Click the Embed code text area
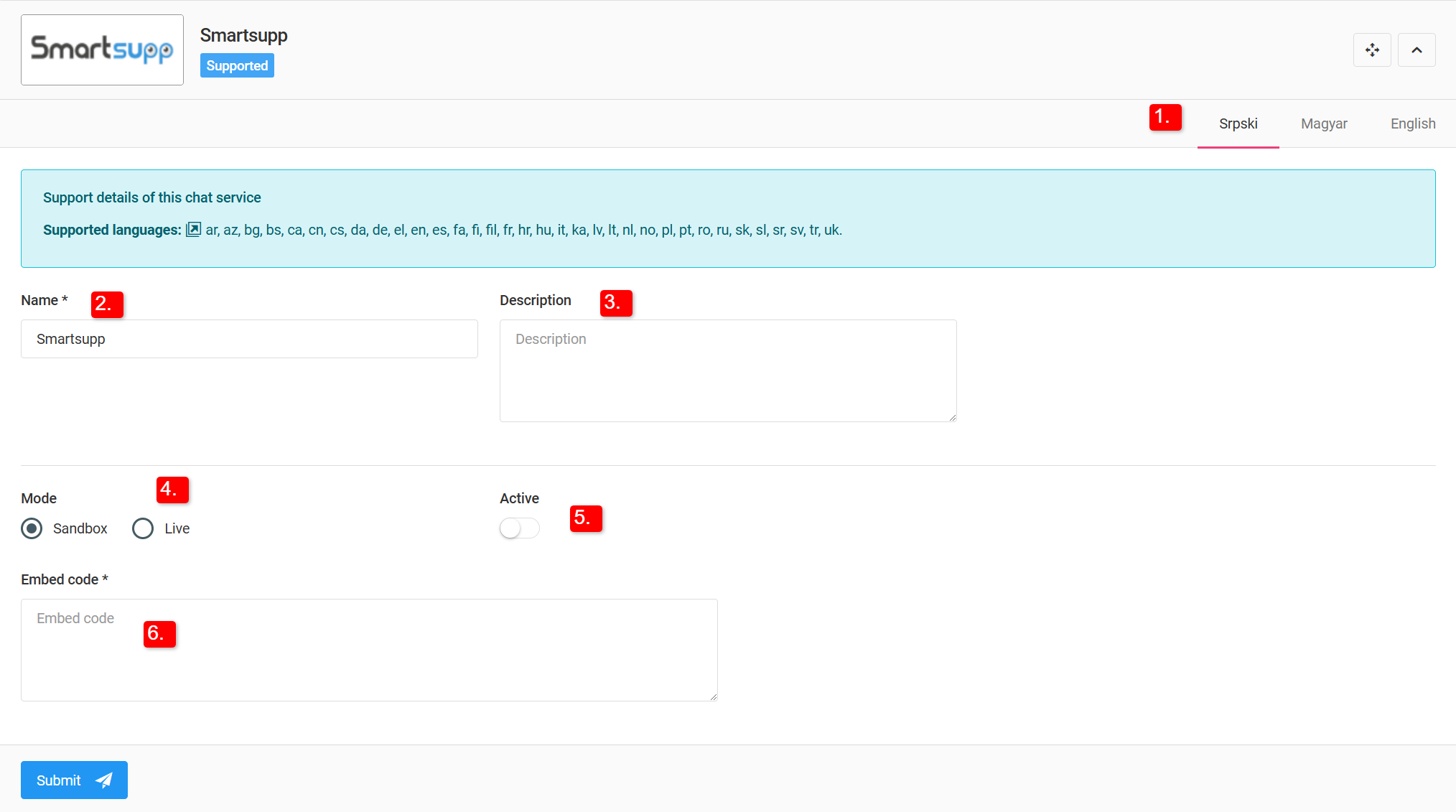 point(368,650)
